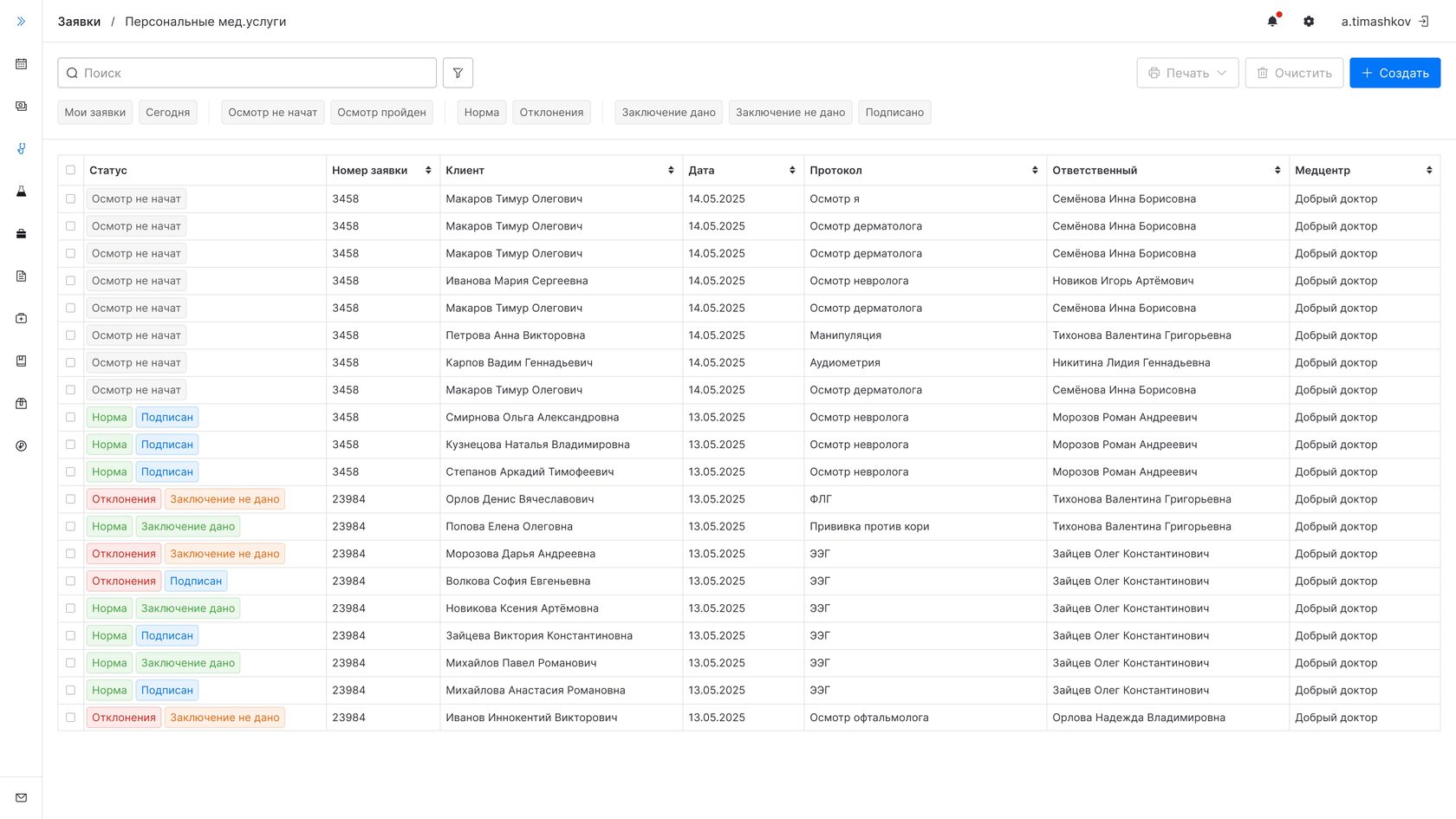Open the a.timashkov user menu
The image size is (1456, 819).
(x=1376, y=22)
